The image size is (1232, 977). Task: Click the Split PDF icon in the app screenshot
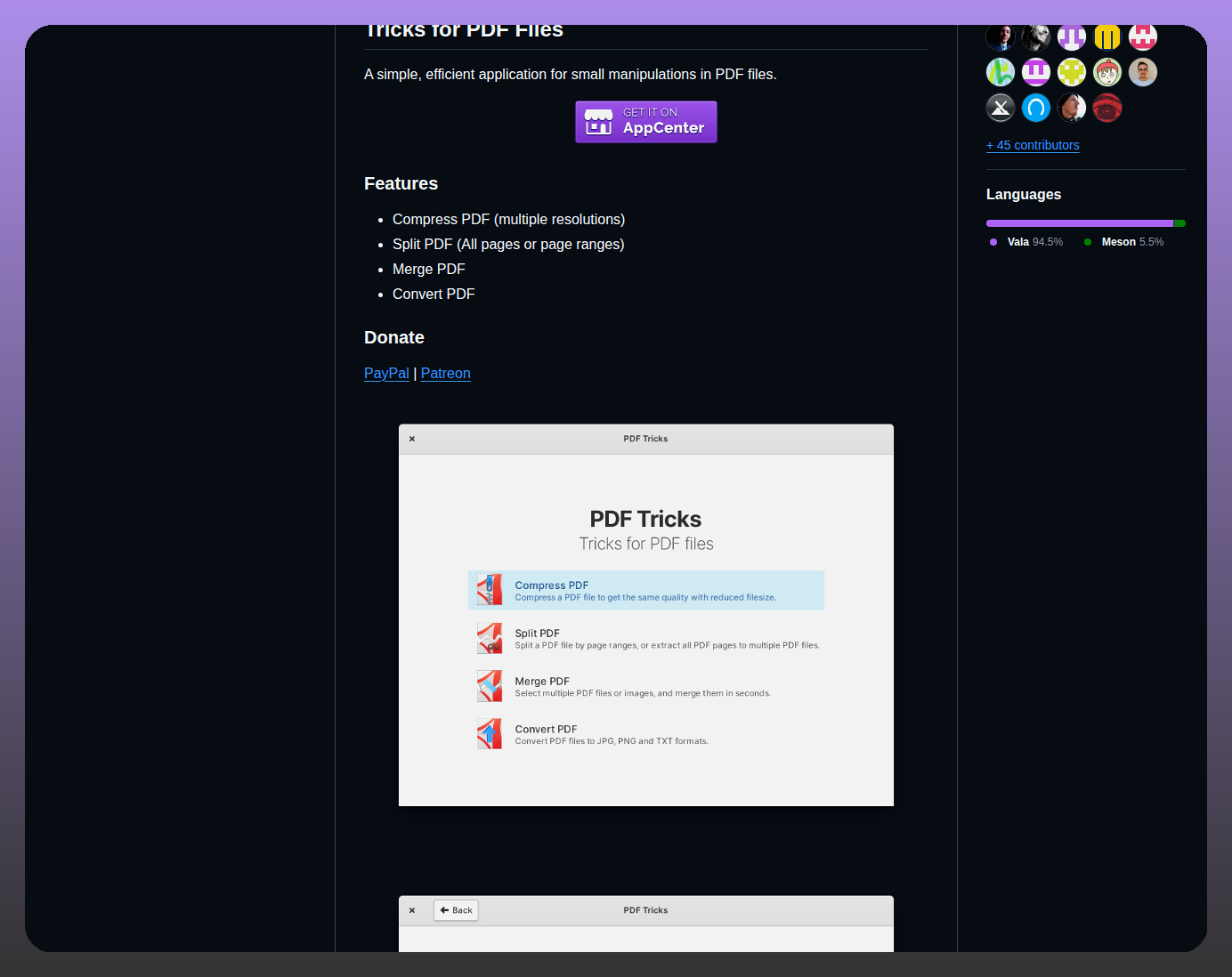tap(490, 638)
